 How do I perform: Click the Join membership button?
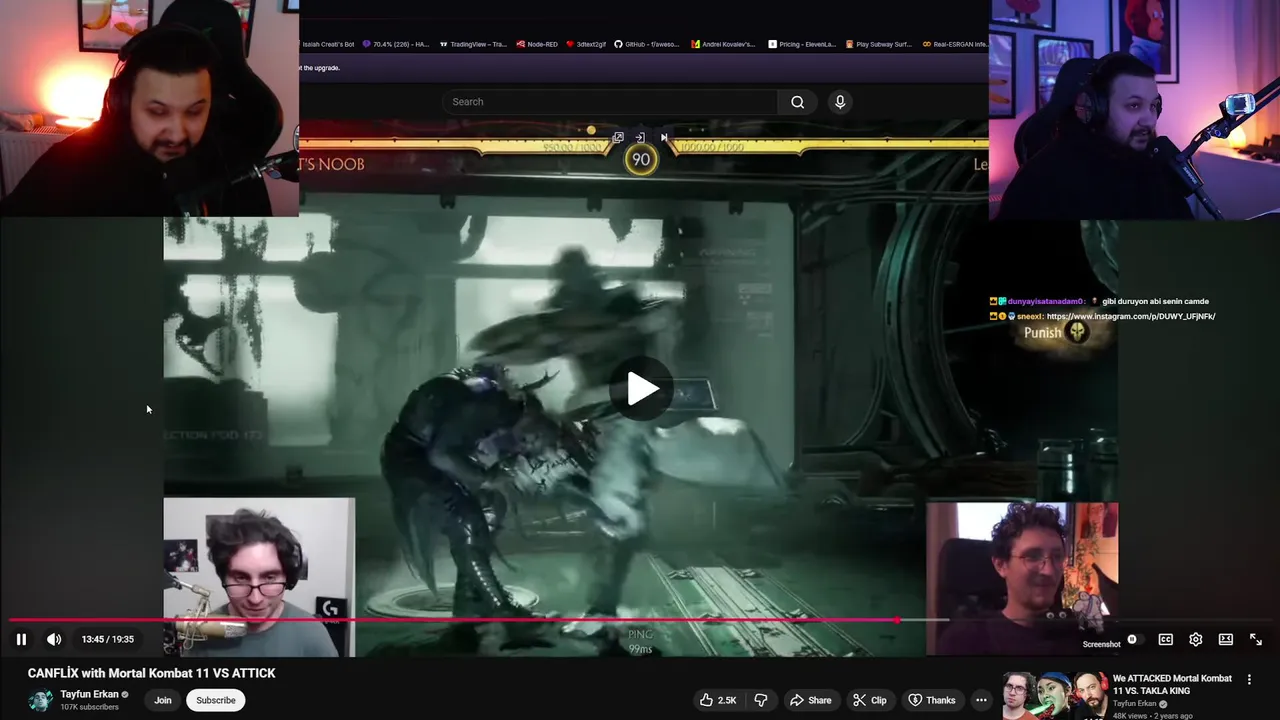point(163,700)
